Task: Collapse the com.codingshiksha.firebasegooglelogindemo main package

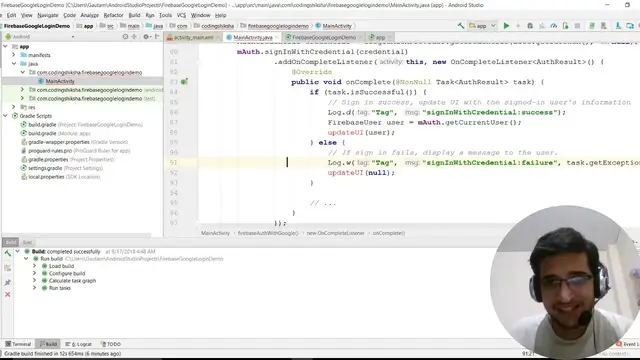Action: (x=22, y=72)
